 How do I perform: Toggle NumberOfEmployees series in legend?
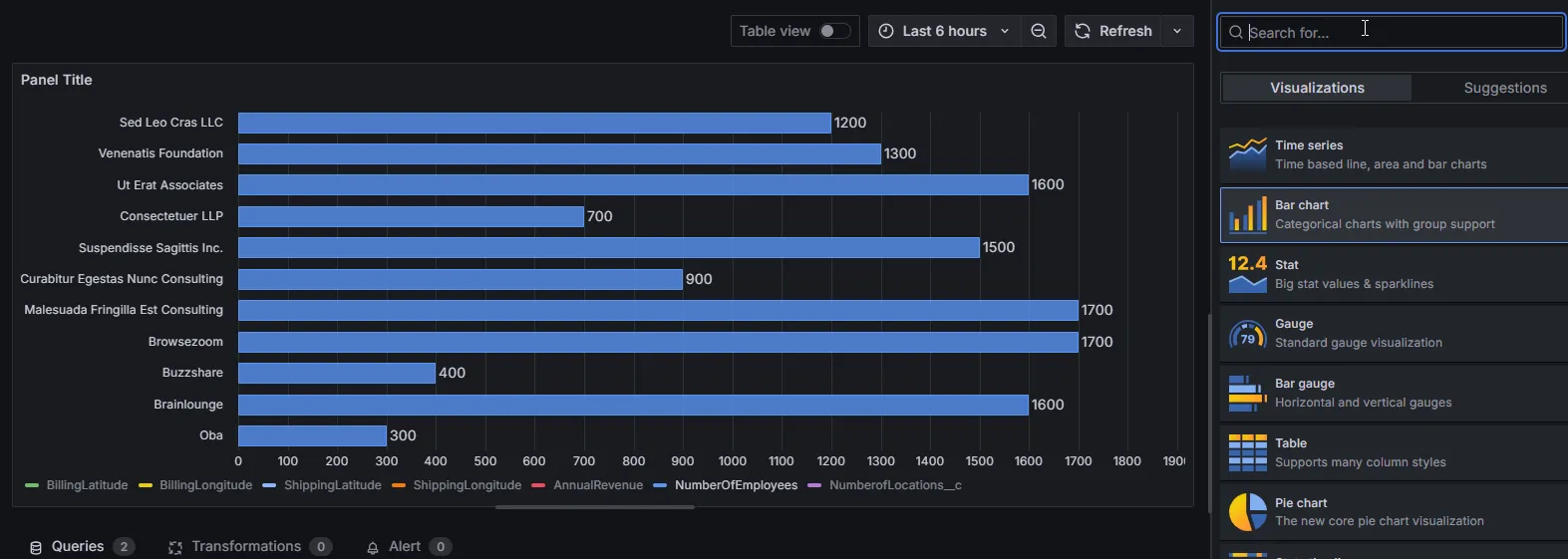coord(736,485)
